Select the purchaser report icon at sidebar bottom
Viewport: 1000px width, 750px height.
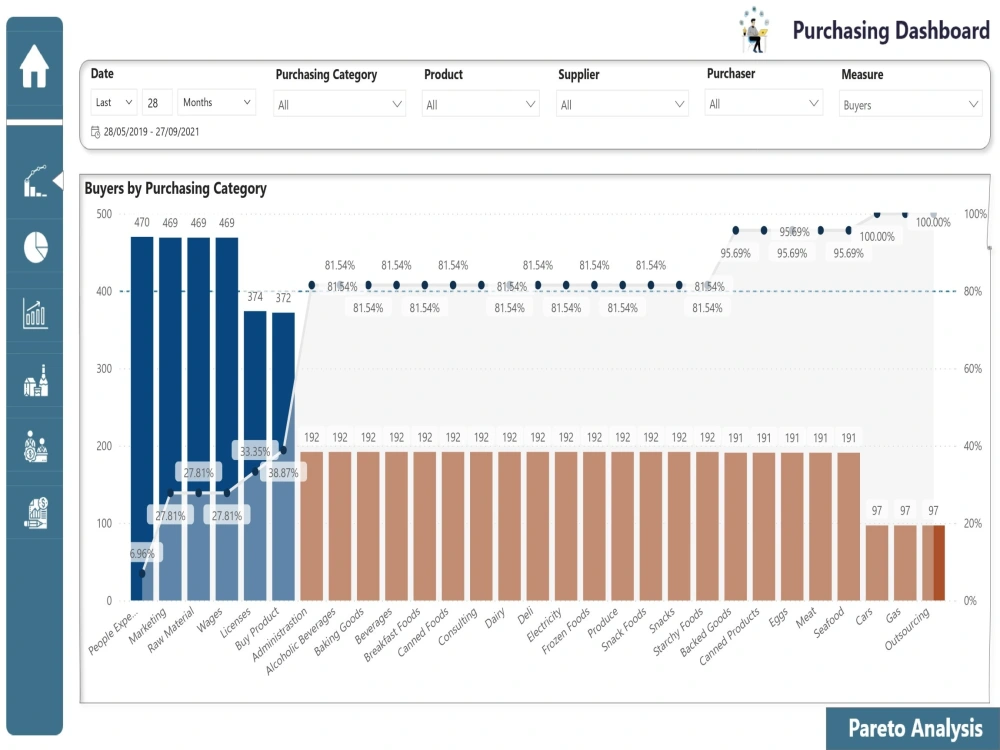tap(34, 512)
